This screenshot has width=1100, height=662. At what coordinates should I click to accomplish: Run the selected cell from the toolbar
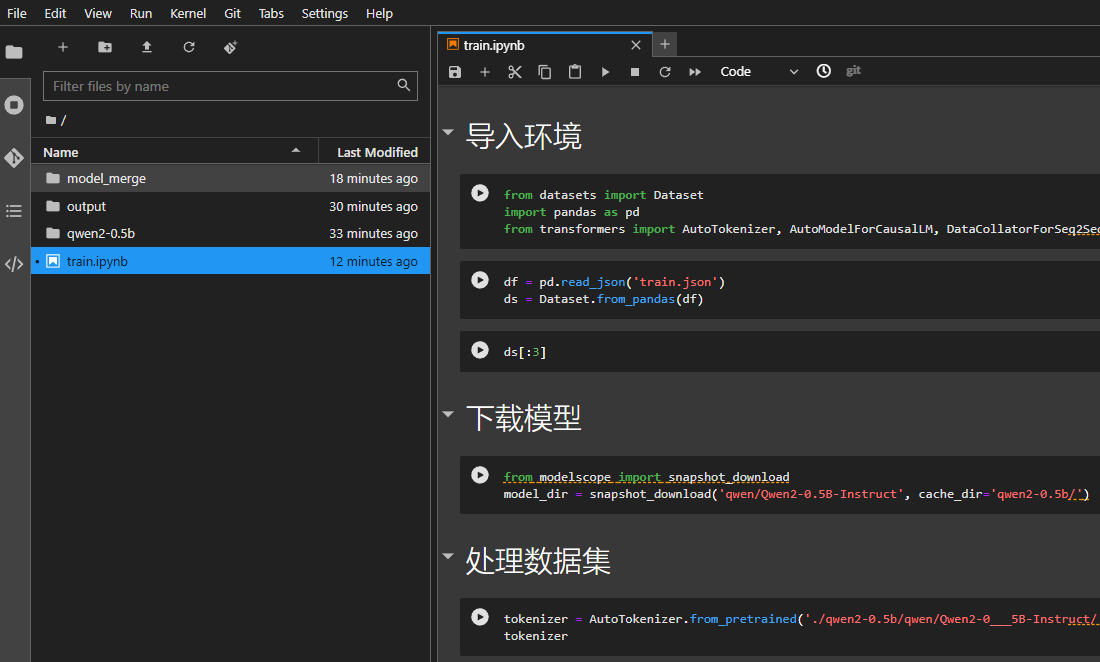click(605, 72)
